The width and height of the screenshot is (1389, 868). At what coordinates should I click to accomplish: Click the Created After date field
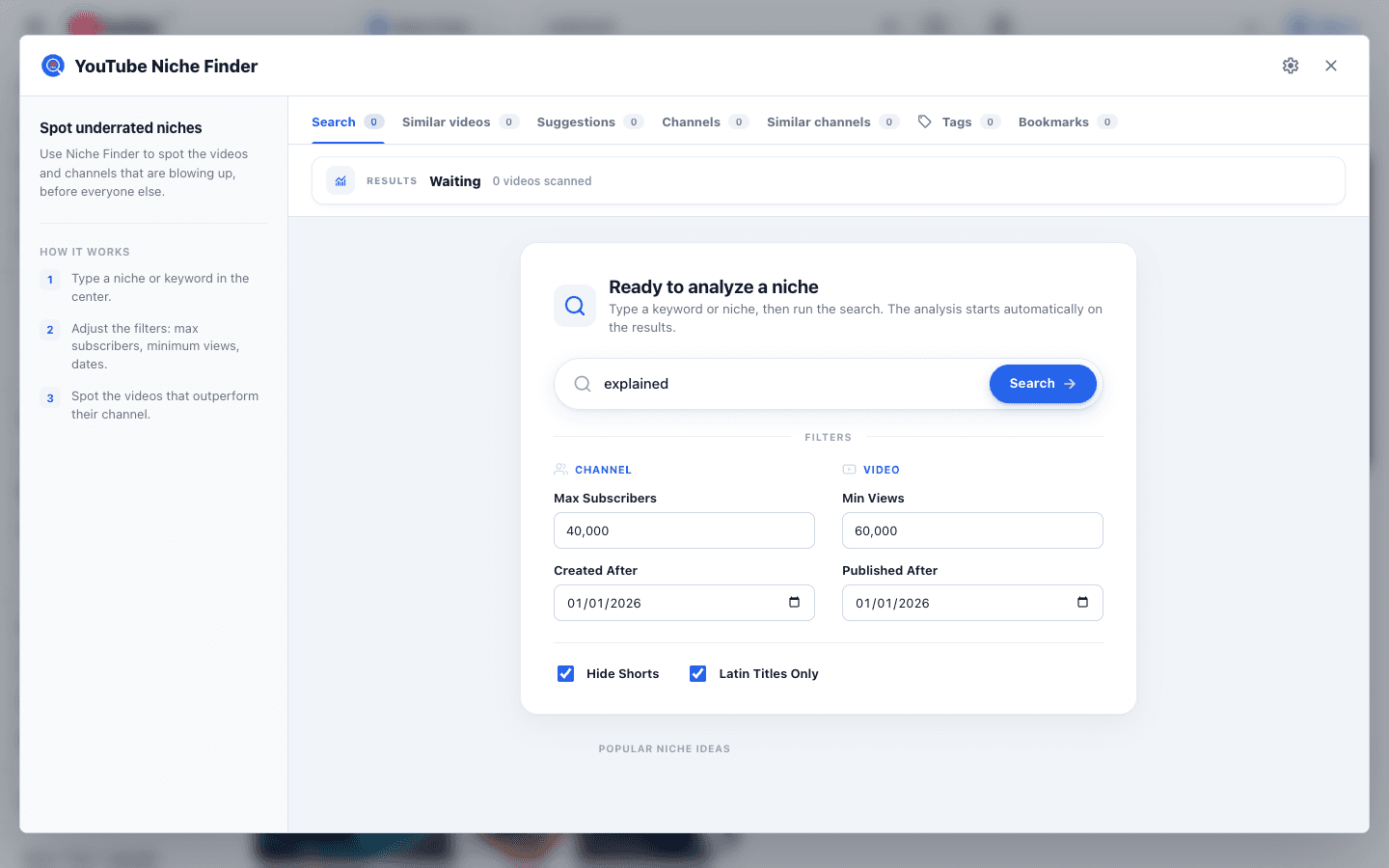coord(684,603)
